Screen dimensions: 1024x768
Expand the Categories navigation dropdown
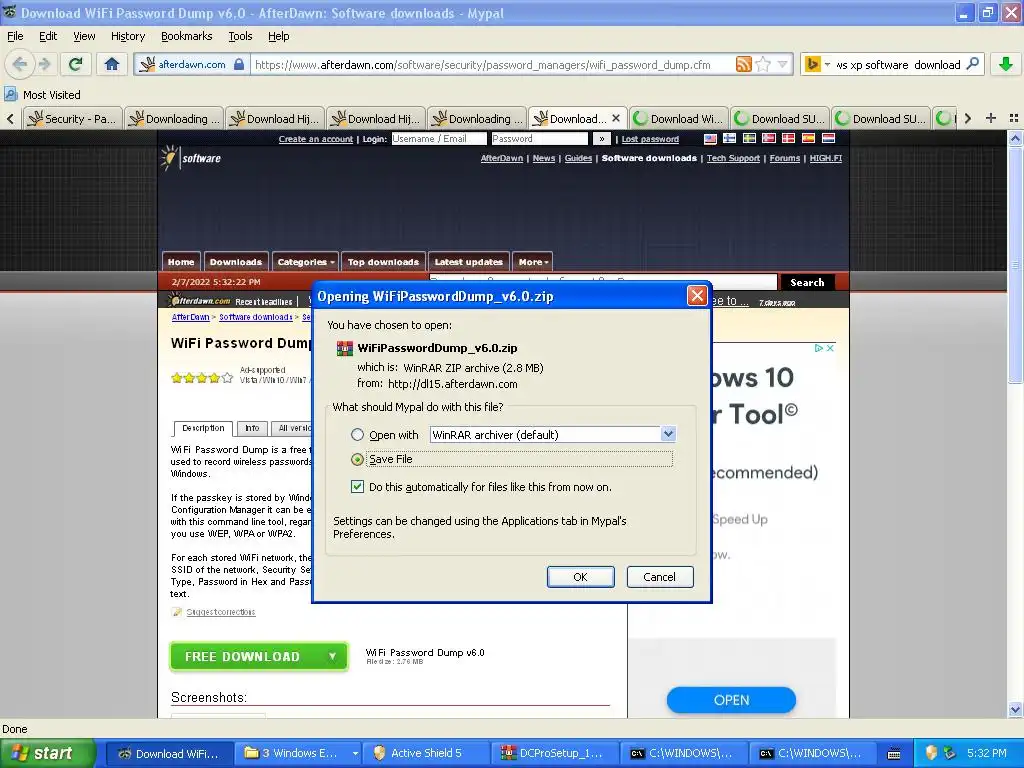click(305, 262)
